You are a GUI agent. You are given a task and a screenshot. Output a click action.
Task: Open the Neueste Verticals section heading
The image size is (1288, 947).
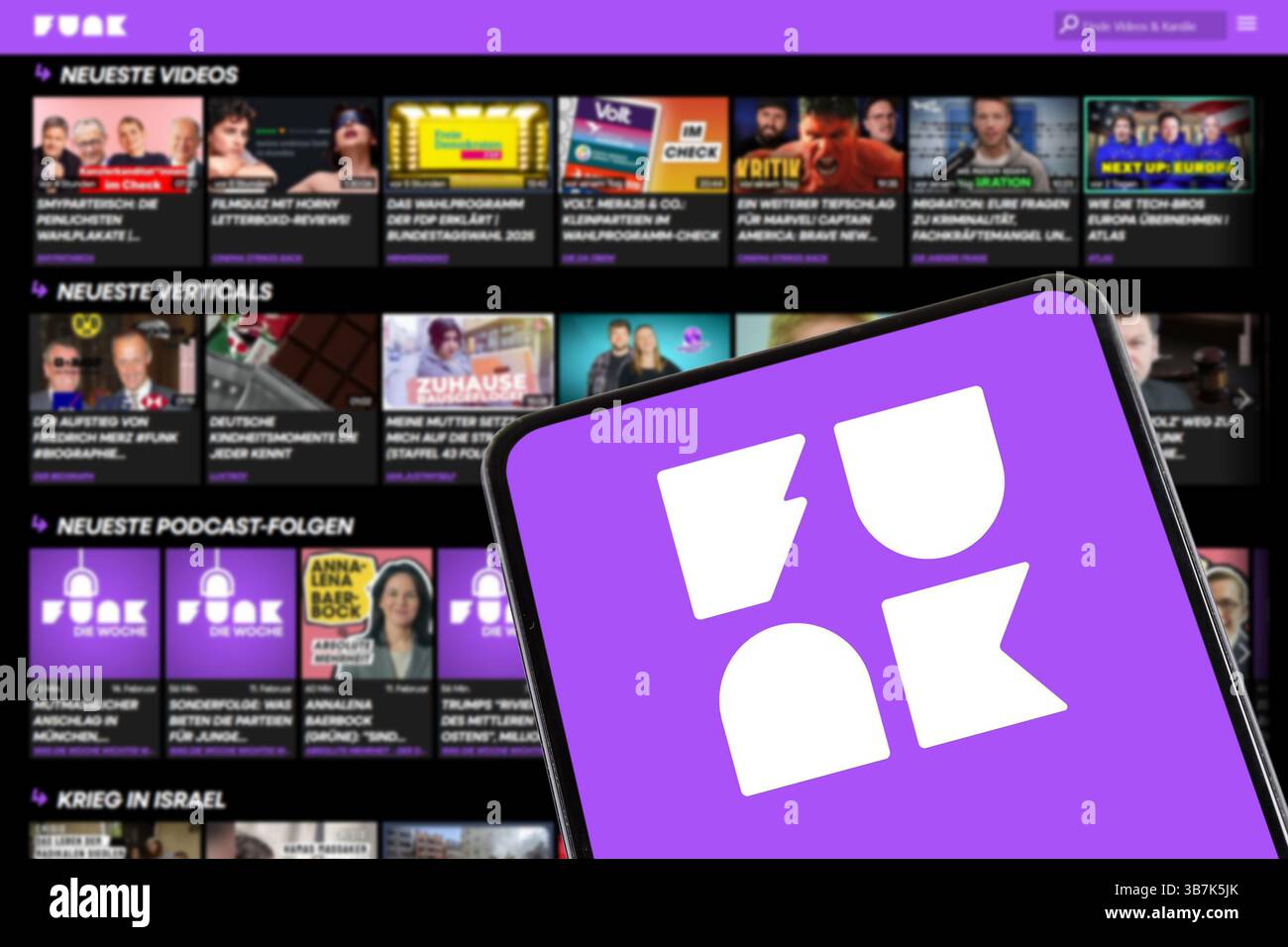point(163,291)
